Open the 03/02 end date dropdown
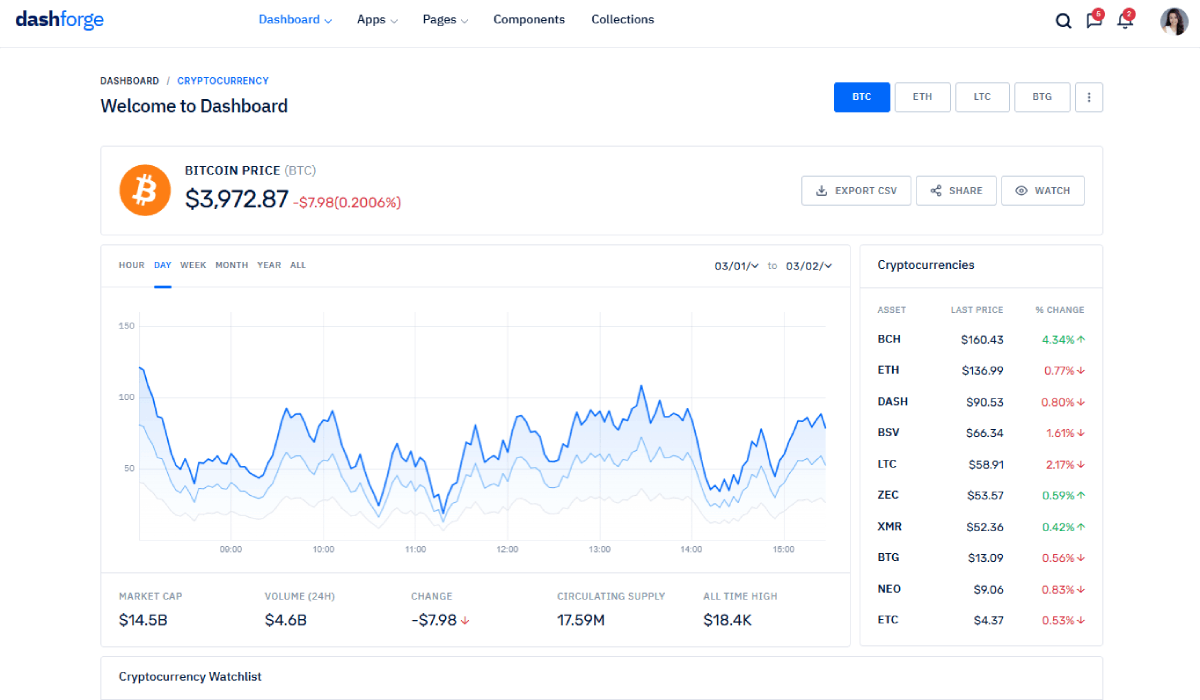1200x700 pixels. coord(808,266)
